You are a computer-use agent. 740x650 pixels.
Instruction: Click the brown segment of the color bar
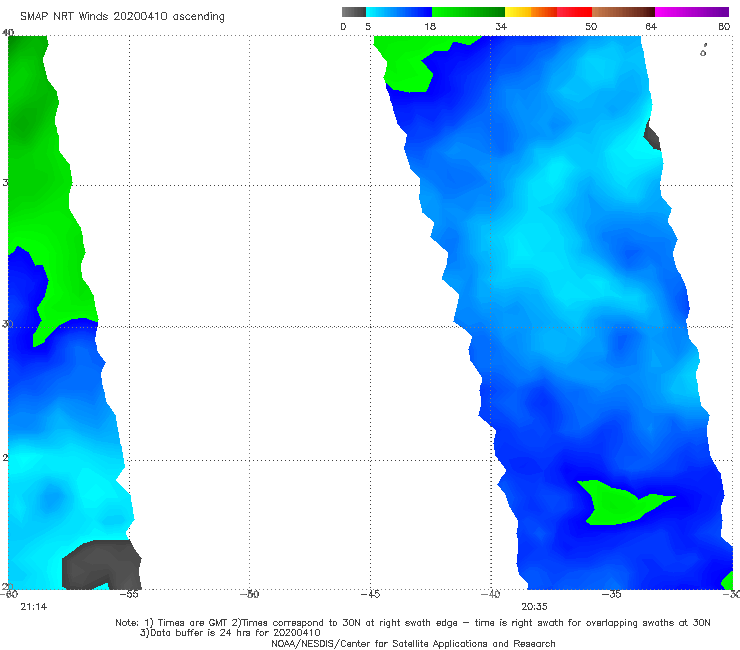pos(623,12)
